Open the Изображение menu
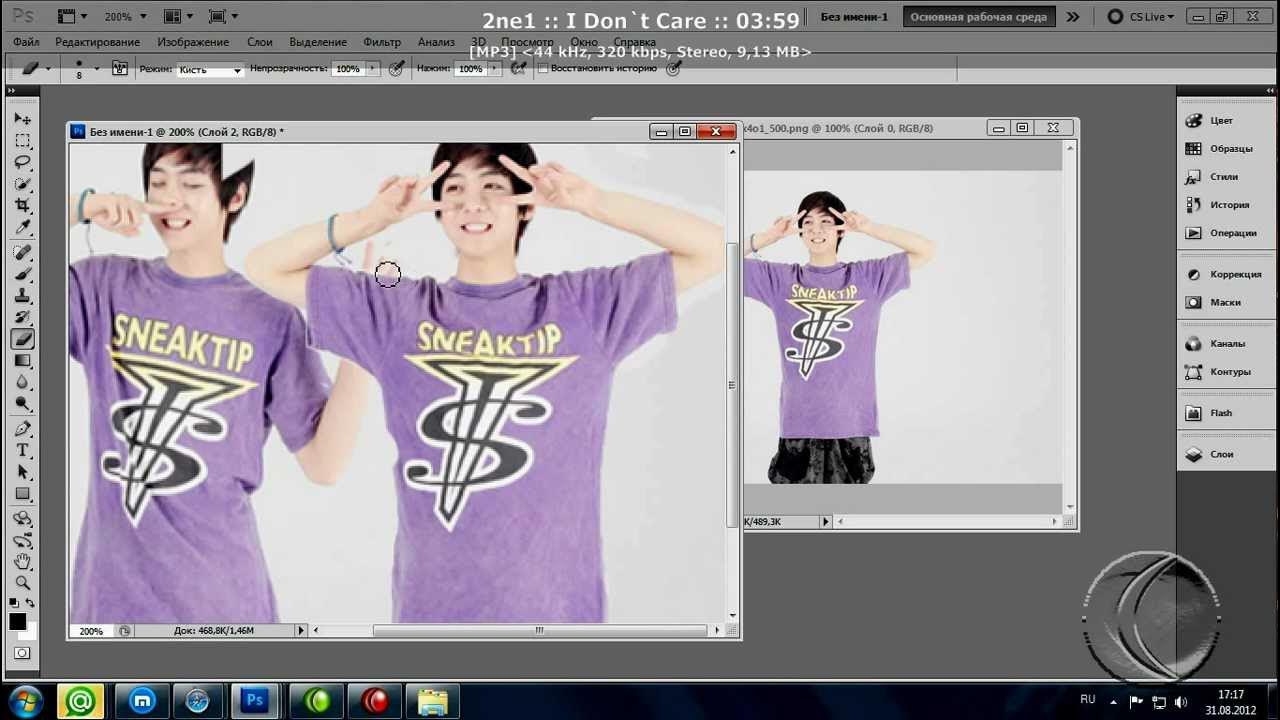 coord(193,42)
